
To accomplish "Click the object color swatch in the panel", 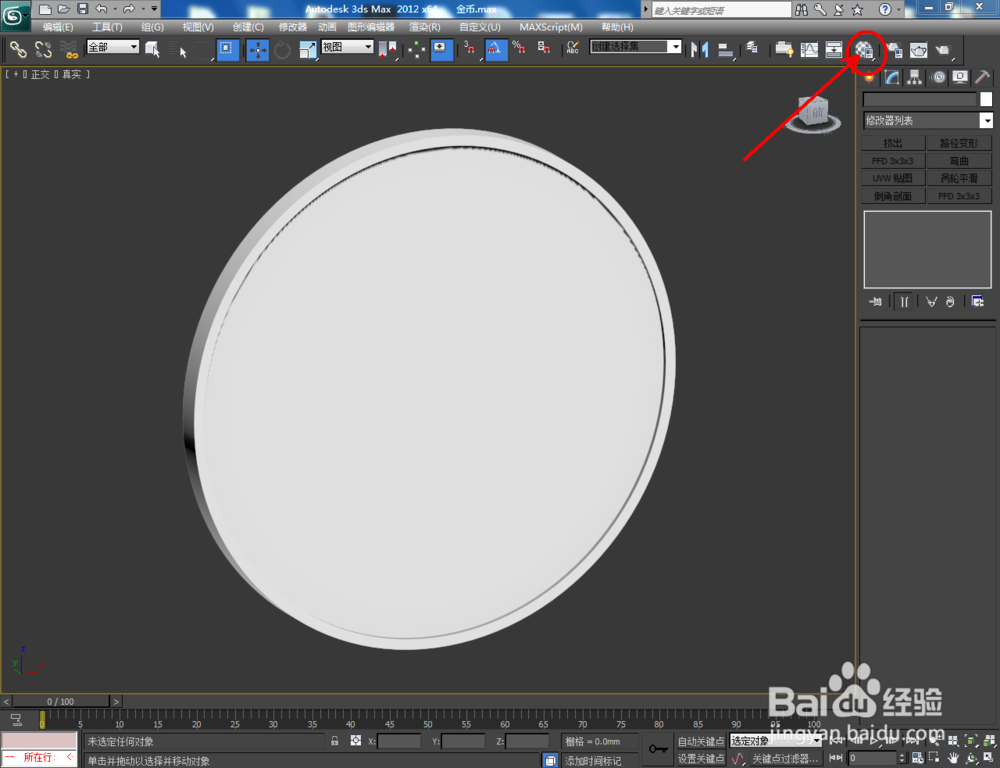I will tap(985, 99).
